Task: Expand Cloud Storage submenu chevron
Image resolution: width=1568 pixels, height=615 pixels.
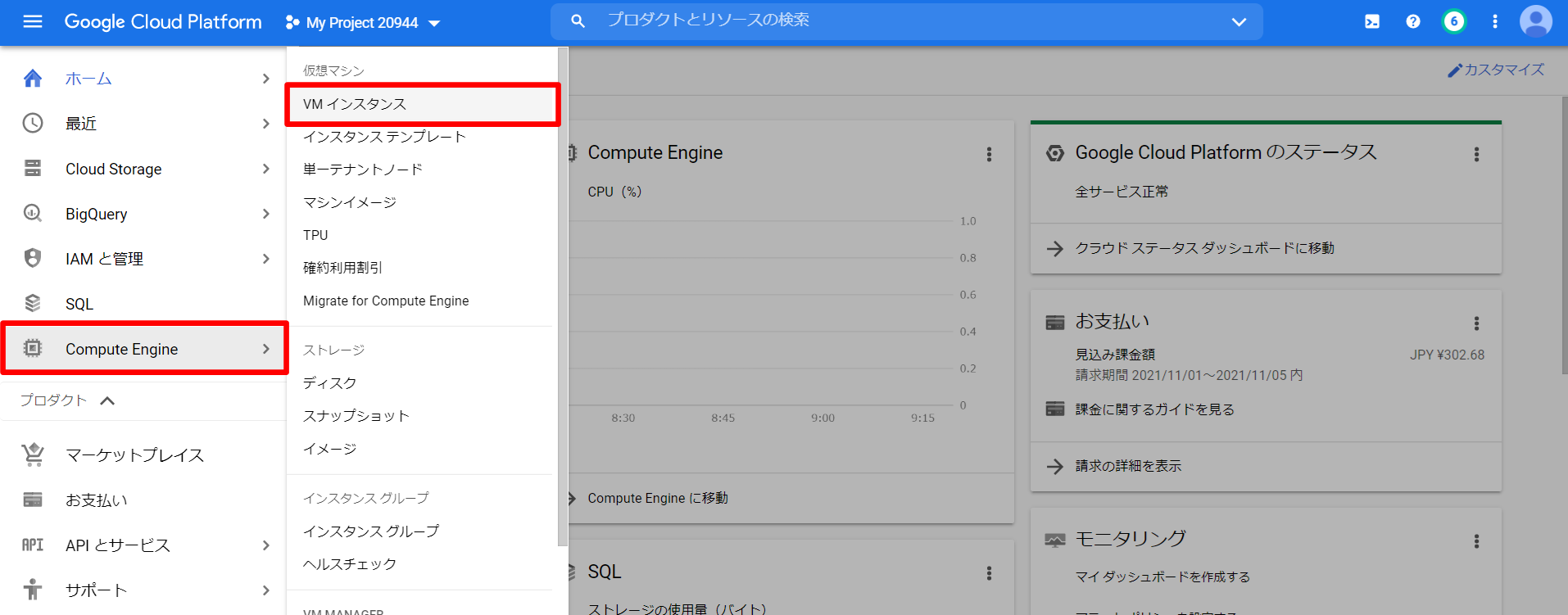Action: [265, 169]
